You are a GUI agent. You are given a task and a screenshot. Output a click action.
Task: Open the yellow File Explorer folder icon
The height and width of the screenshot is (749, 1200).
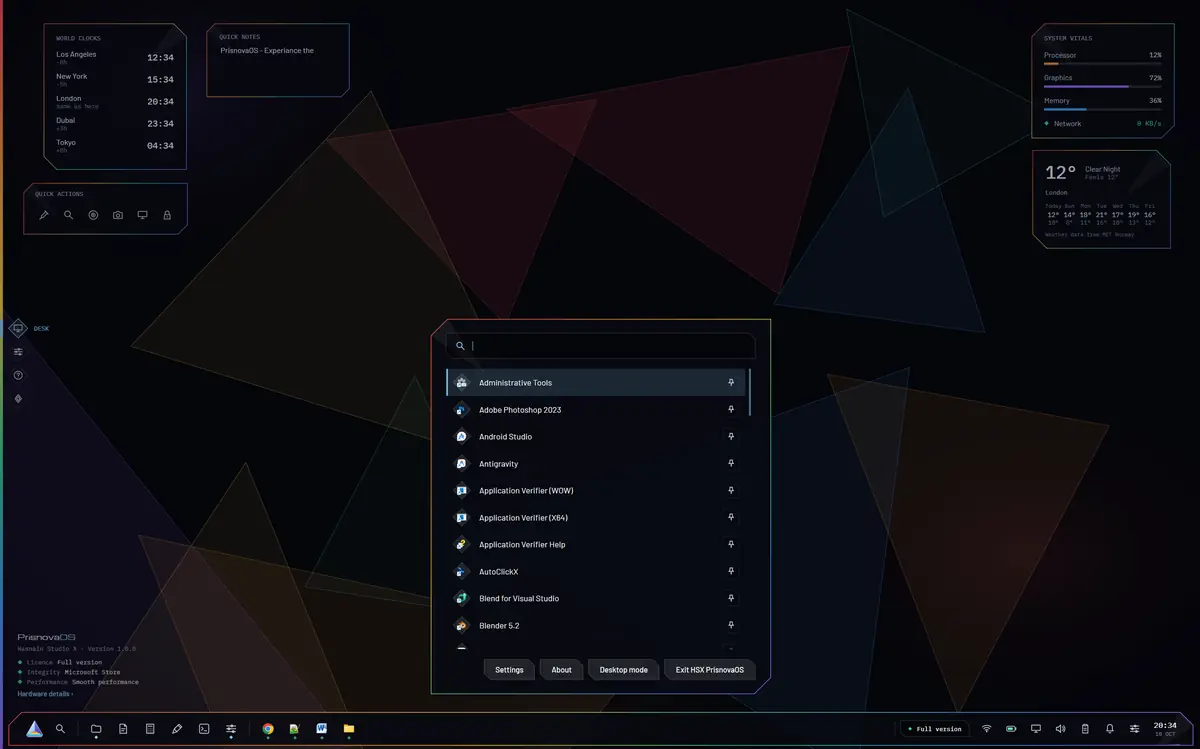pyautogui.click(x=349, y=729)
